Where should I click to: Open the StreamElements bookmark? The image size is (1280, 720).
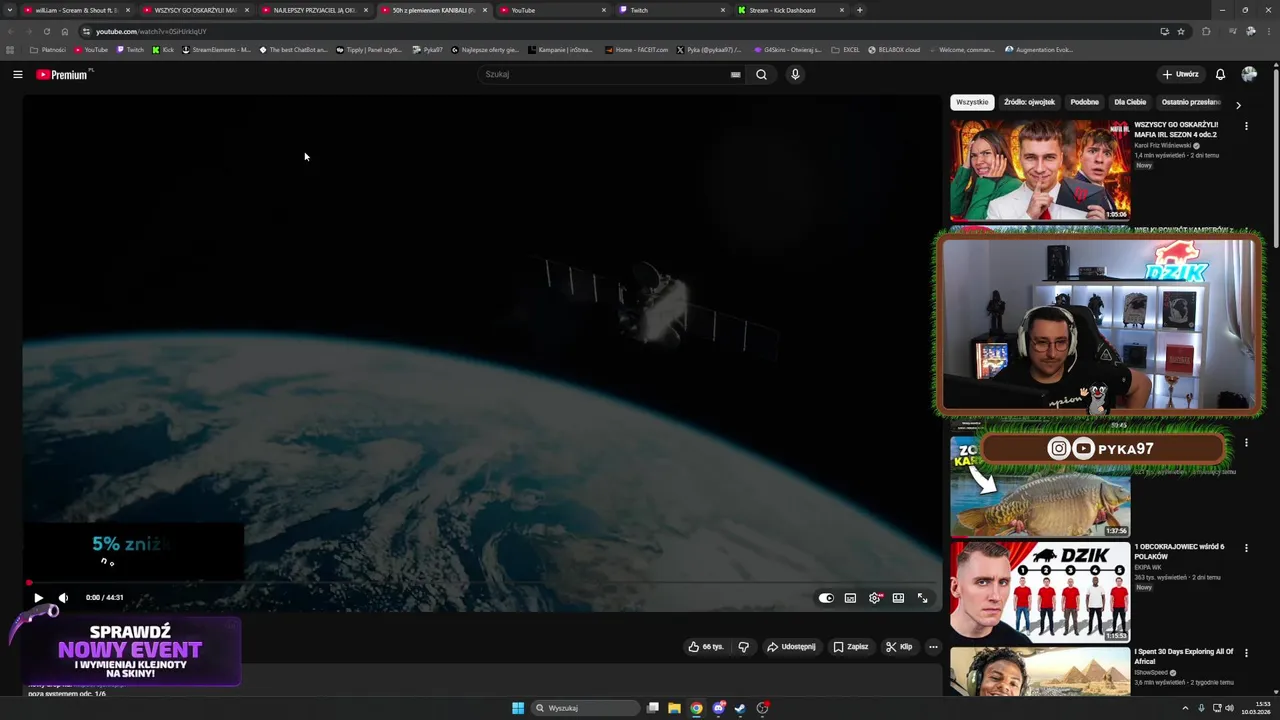pos(216,49)
